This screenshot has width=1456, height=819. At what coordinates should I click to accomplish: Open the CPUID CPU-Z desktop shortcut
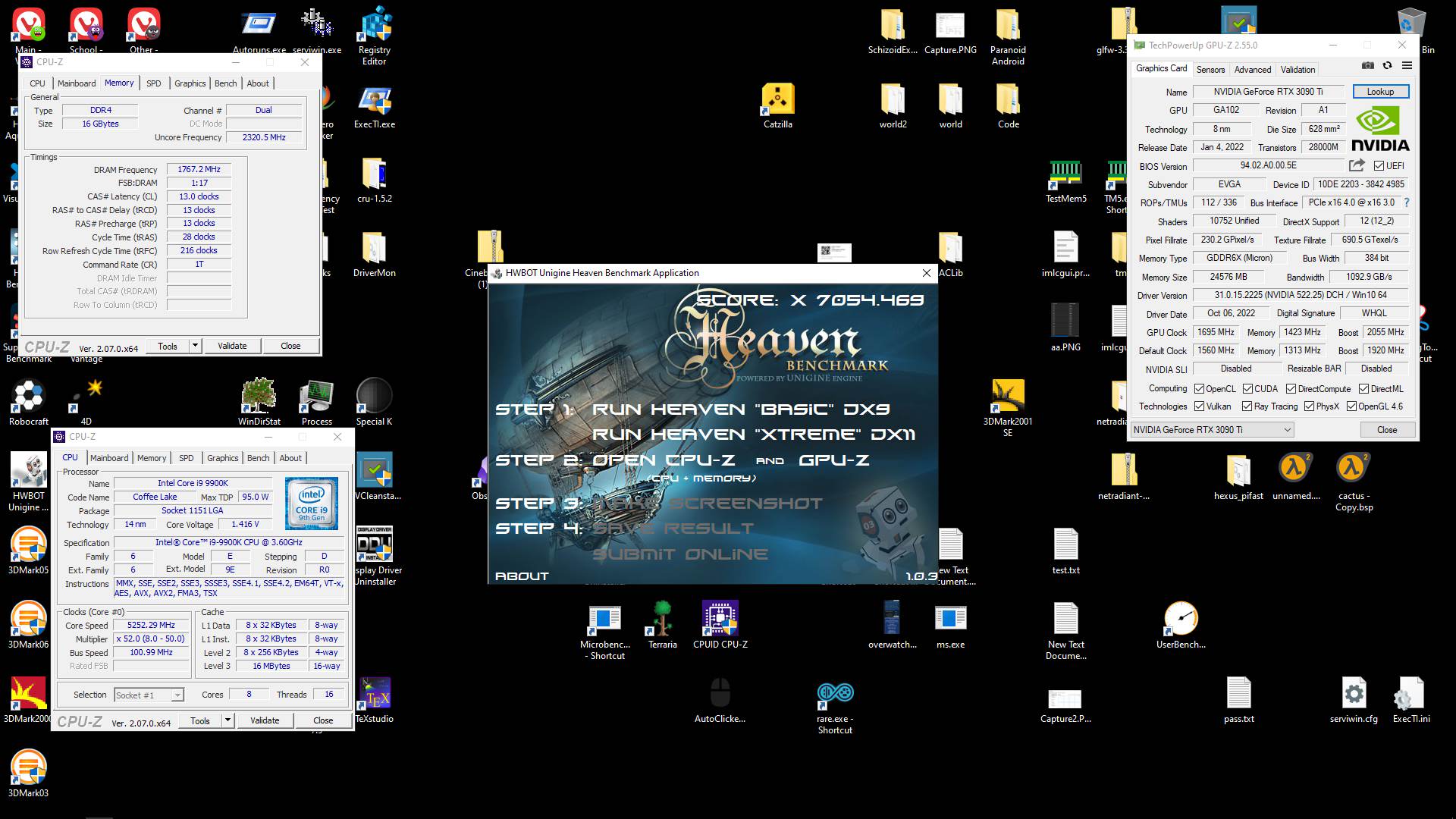[x=720, y=625]
